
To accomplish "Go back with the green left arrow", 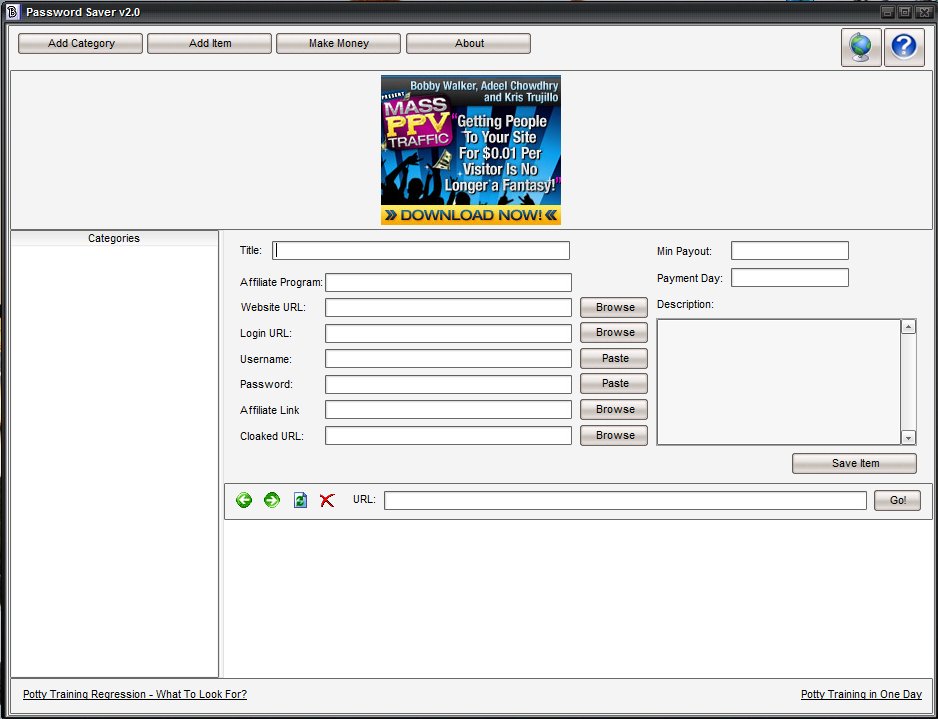I will 244,500.
